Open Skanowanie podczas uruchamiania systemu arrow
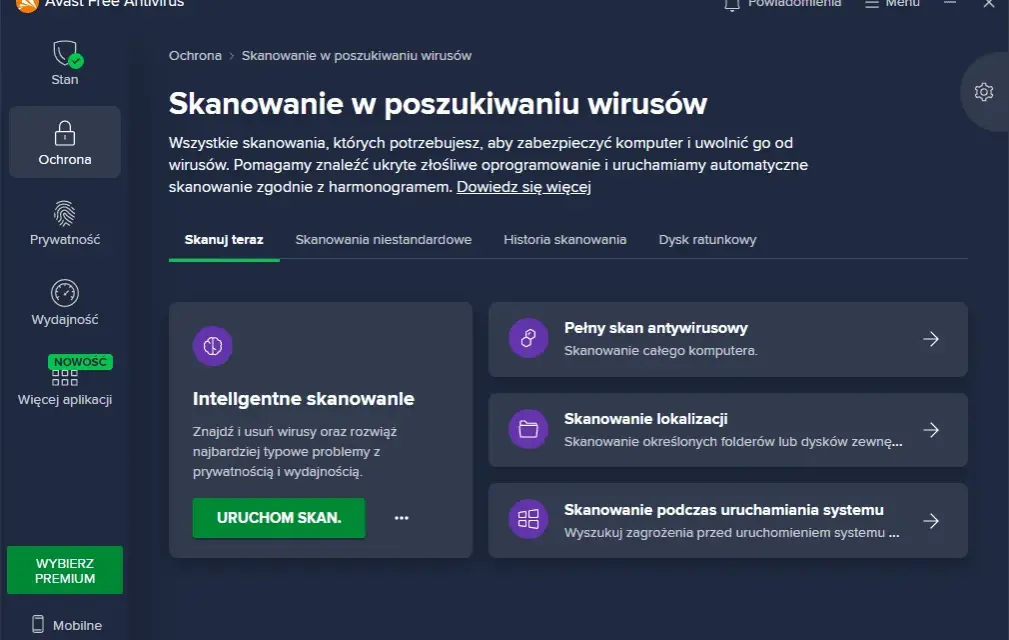Screen dimensions: 1009x640 (x=930, y=521)
